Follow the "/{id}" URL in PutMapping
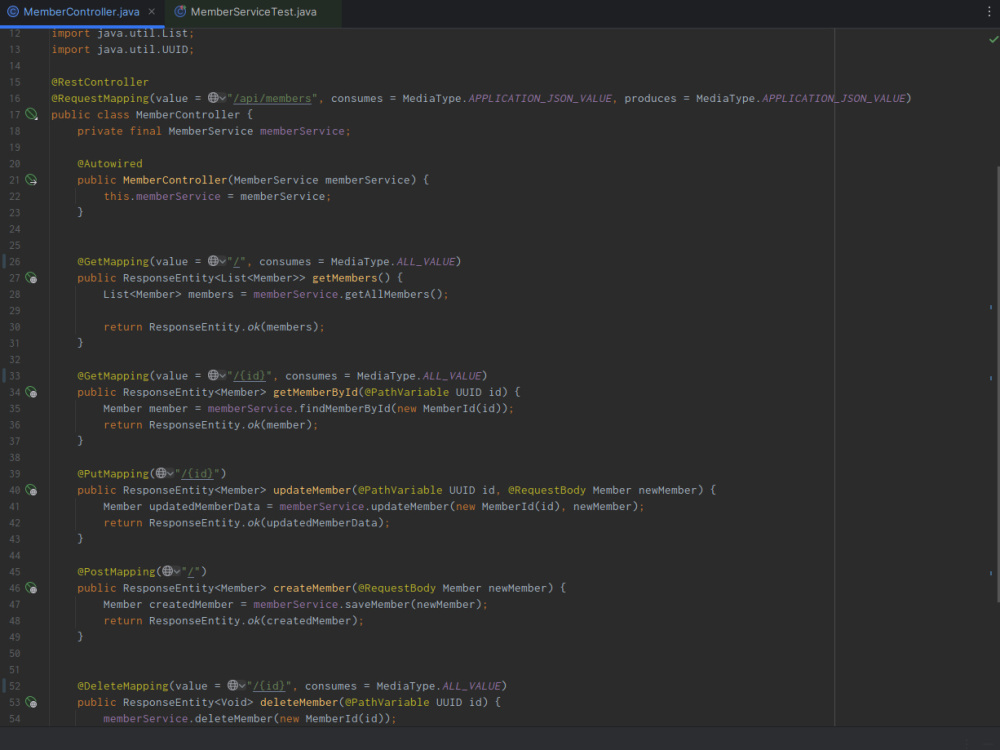The image size is (1000, 750). tap(197, 474)
